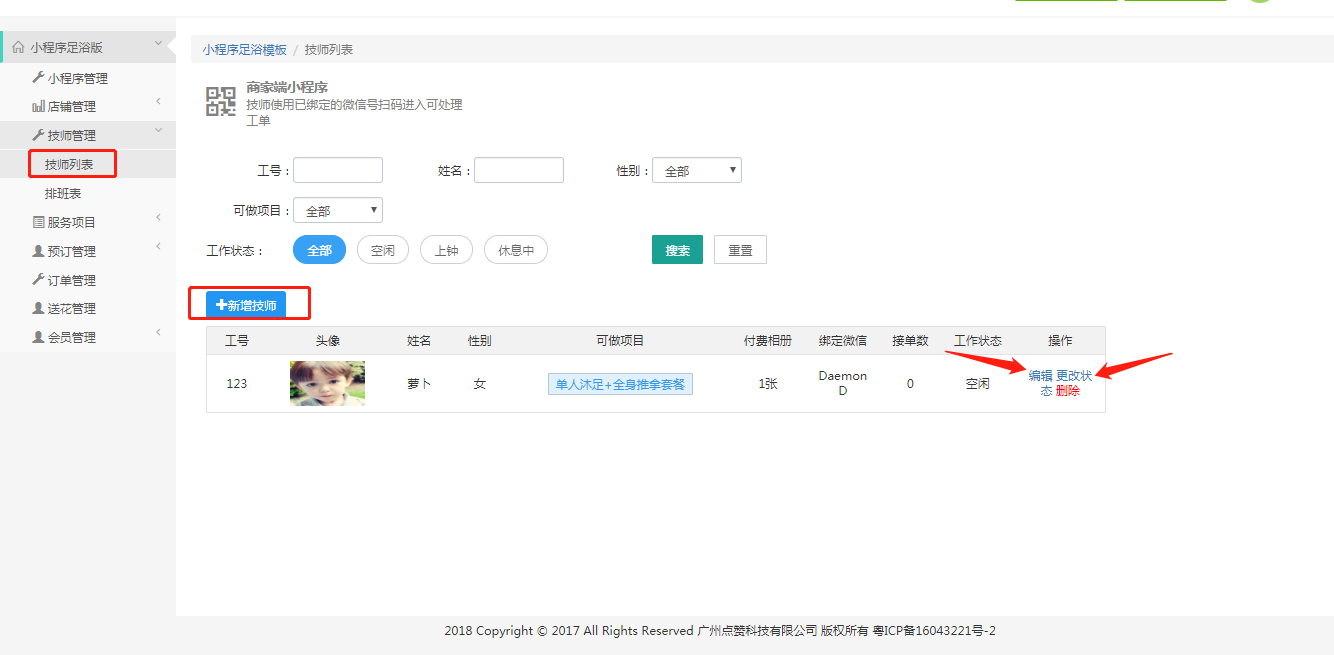Click the 搜索 button

tap(677, 250)
